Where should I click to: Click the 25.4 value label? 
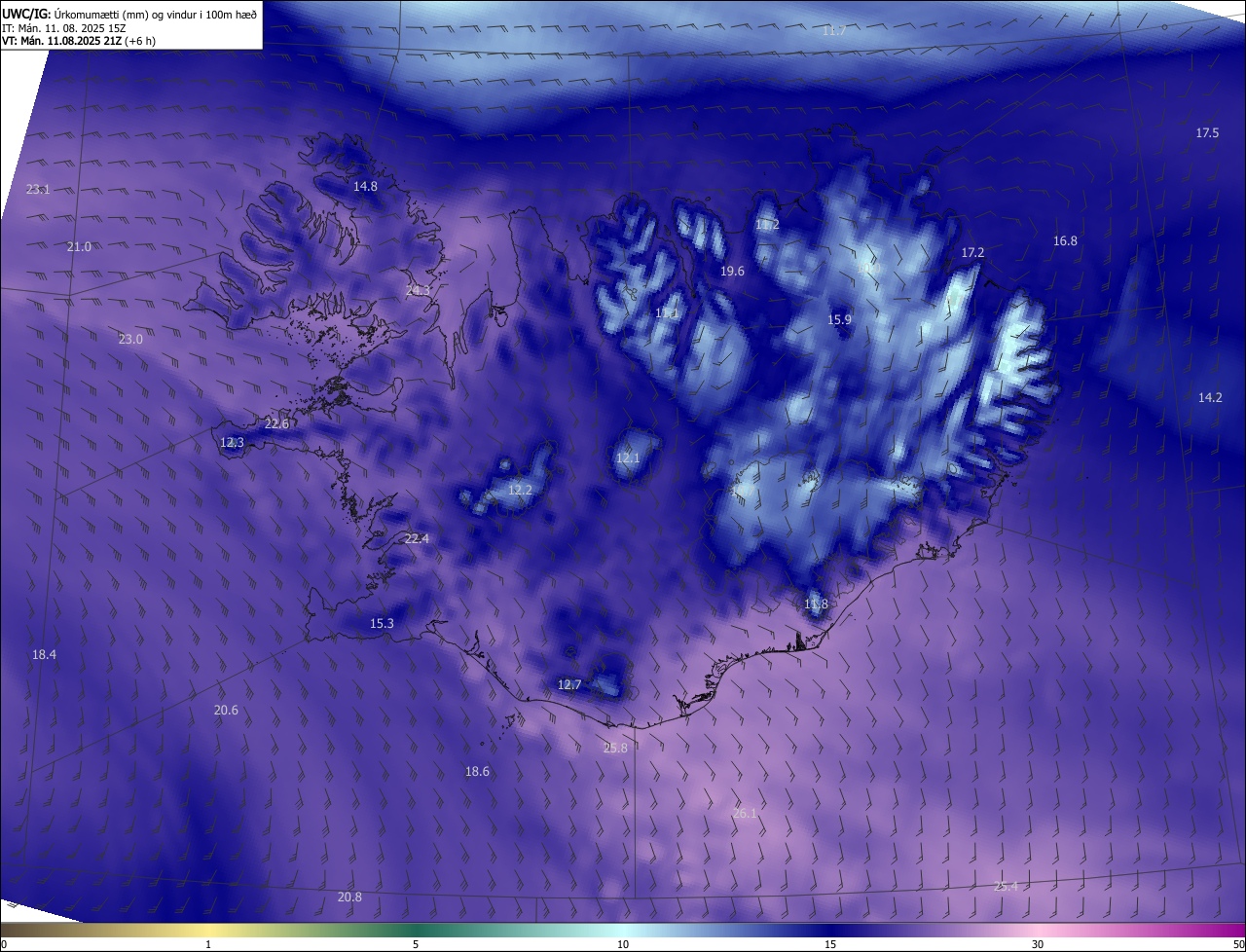coord(1006,886)
